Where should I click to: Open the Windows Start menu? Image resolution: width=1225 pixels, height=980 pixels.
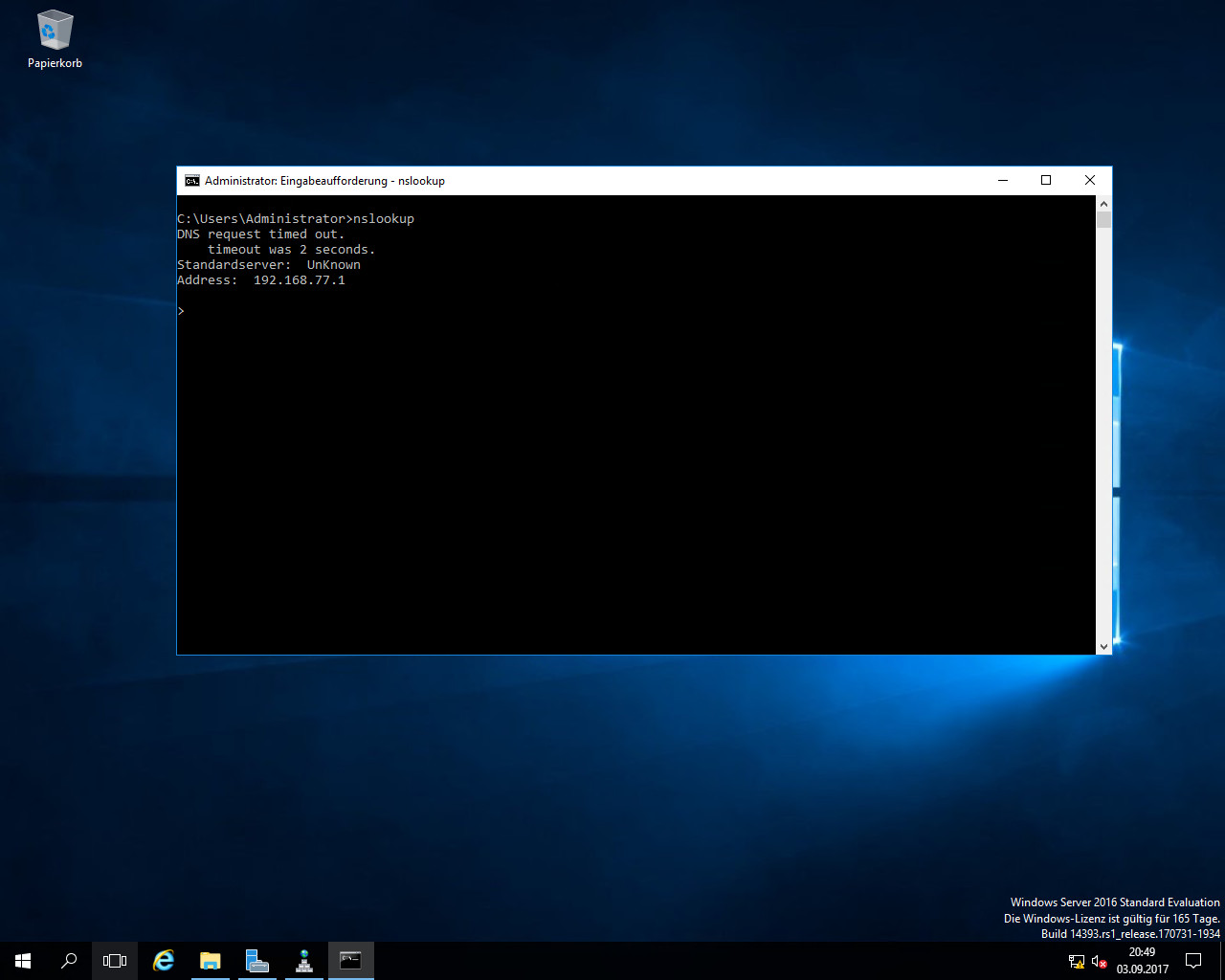pyautogui.click(x=23, y=961)
